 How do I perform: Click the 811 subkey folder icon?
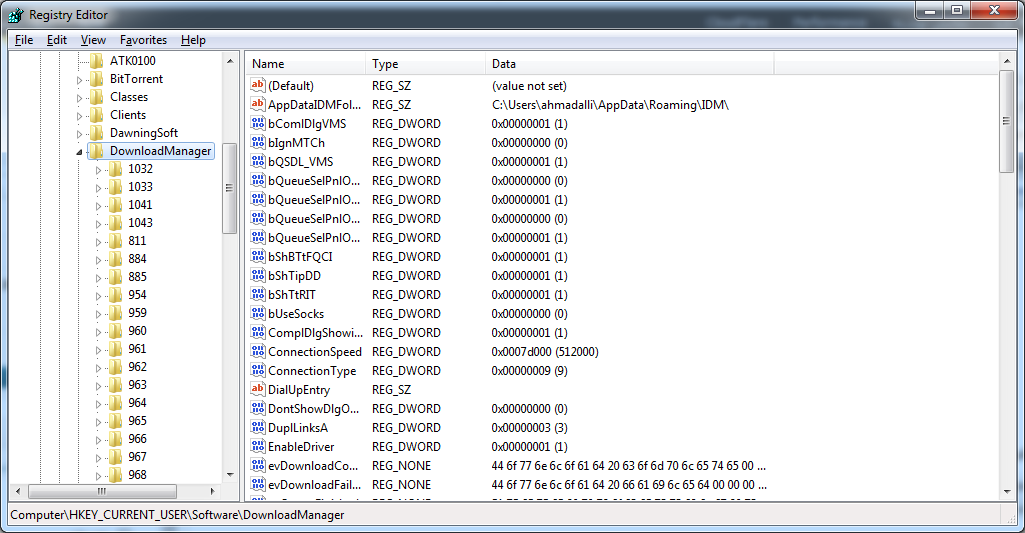point(116,241)
